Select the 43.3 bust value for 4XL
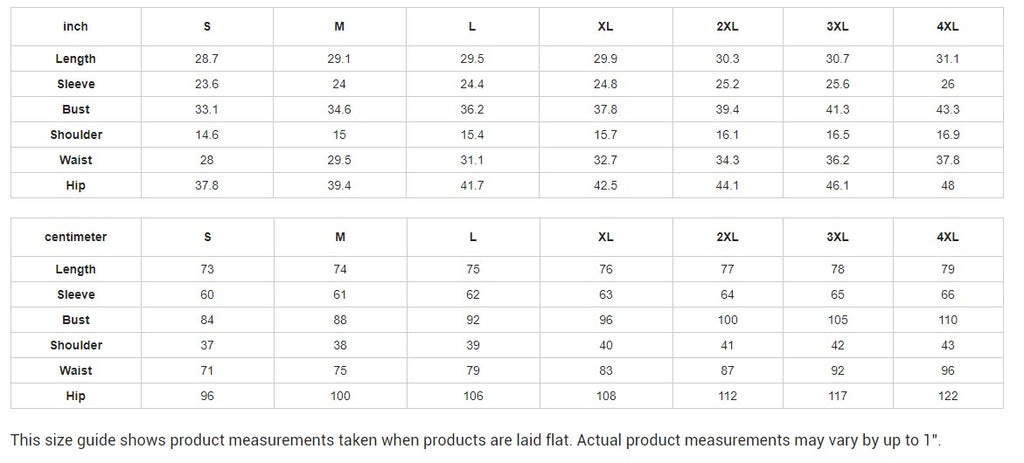The width and height of the screenshot is (1024, 463). click(948, 109)
